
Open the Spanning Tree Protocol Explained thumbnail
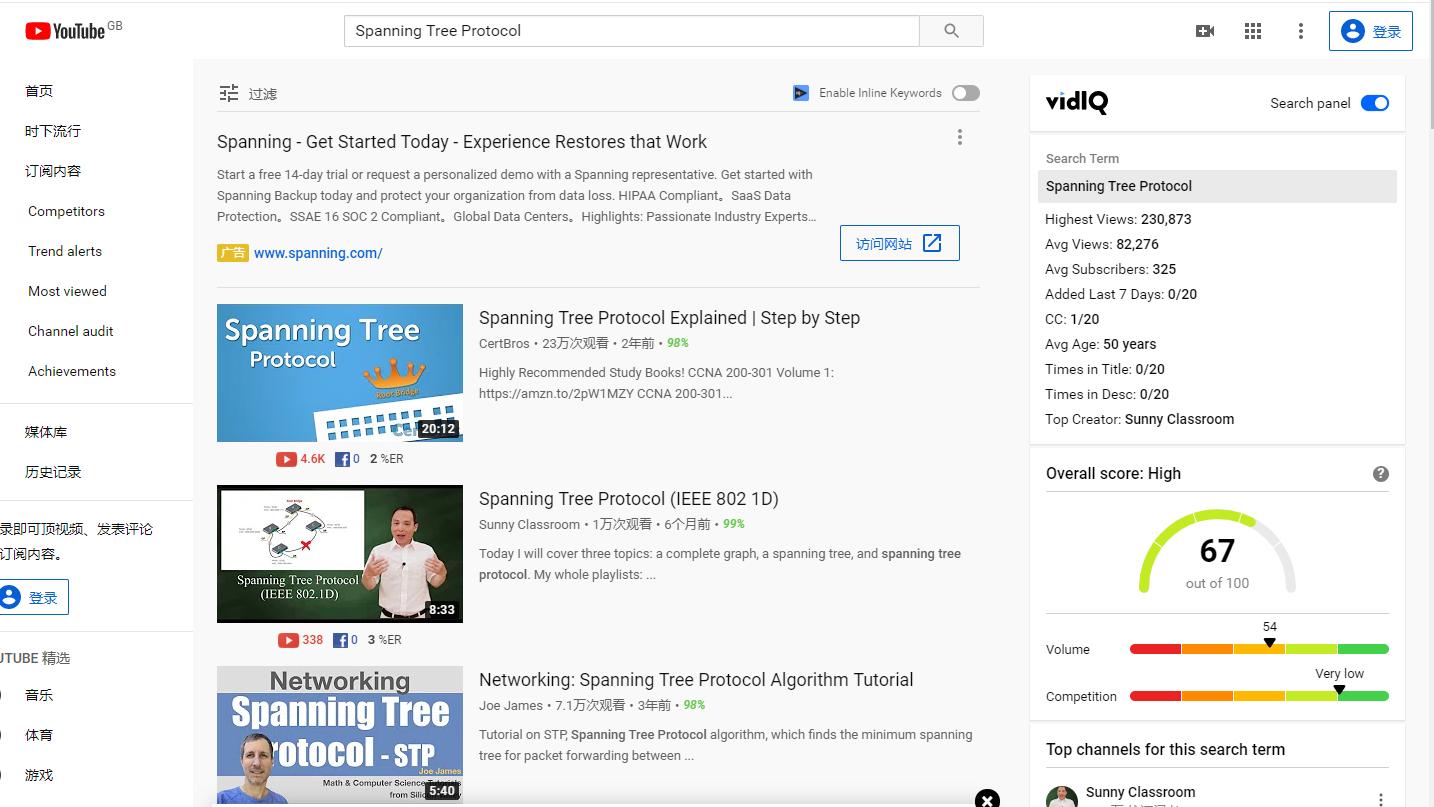point(340,373)
